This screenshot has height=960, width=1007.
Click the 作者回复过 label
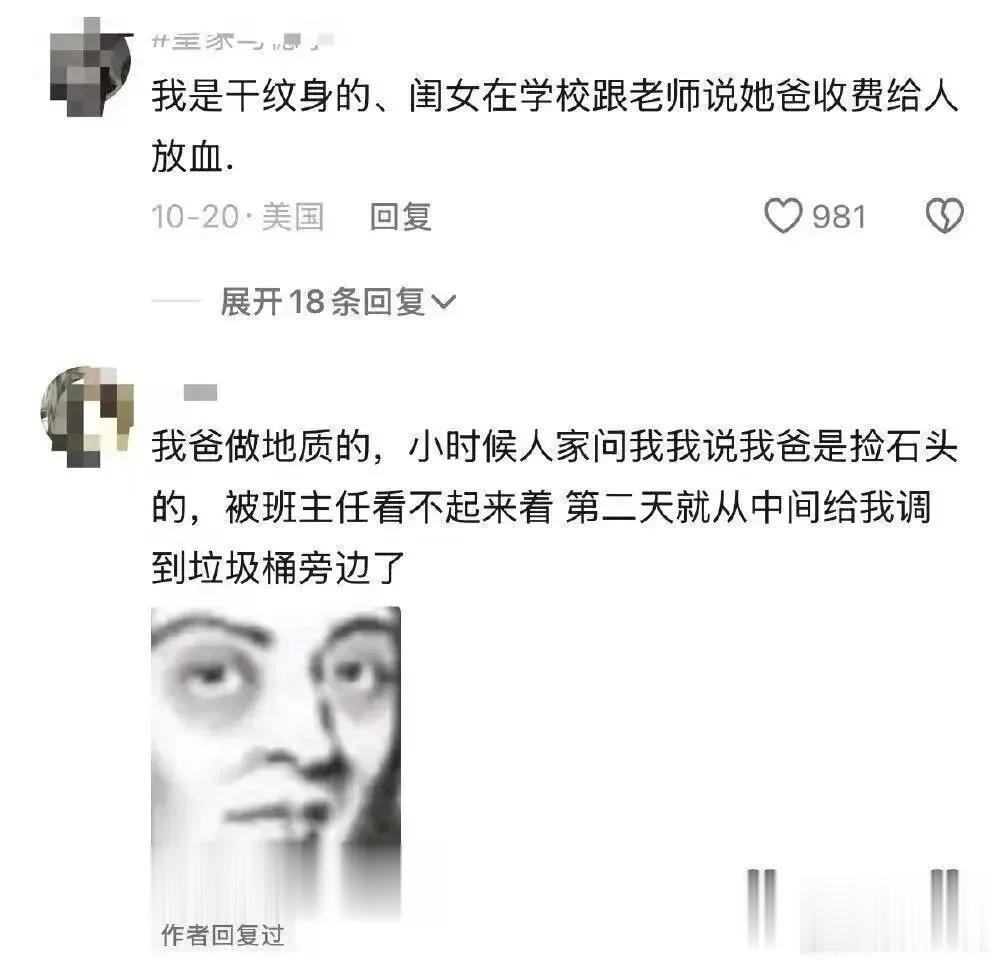(x=222, y=935)
